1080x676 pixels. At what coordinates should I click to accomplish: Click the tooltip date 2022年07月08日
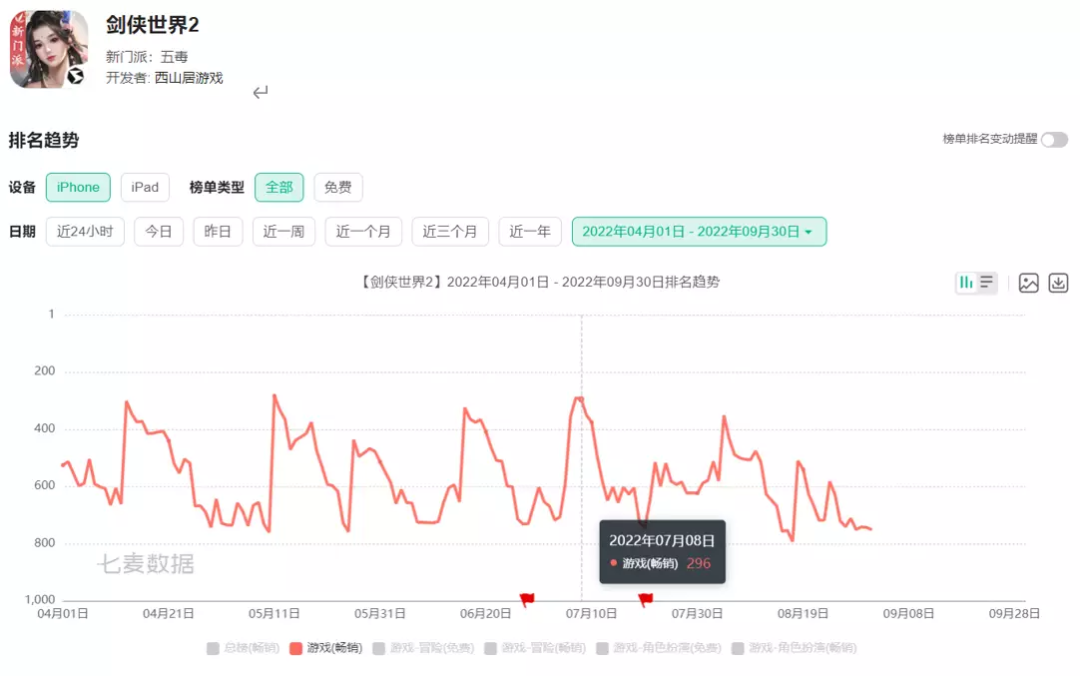point(662,540)
